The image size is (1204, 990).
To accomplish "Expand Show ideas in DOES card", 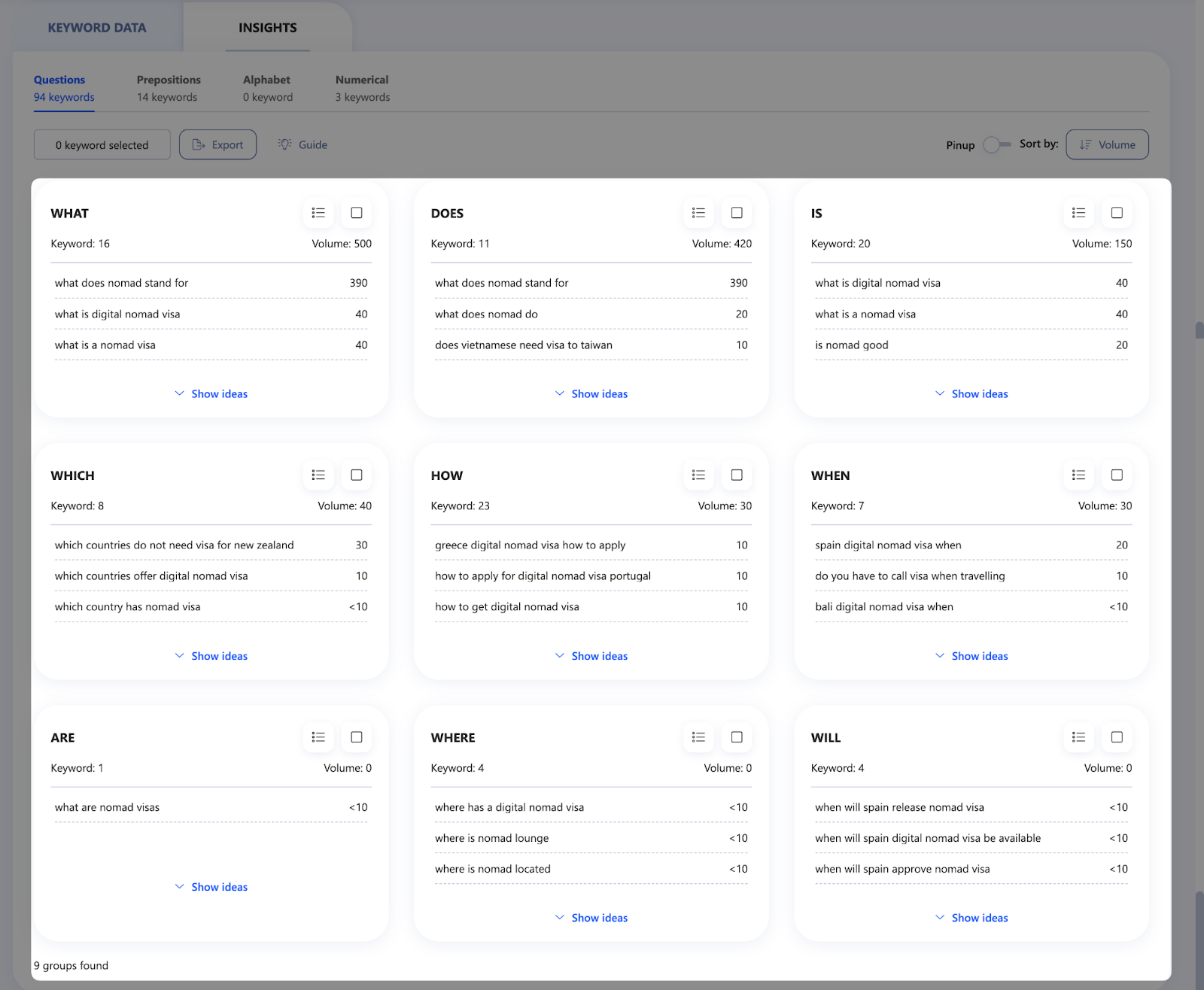I will coord(591,393).
